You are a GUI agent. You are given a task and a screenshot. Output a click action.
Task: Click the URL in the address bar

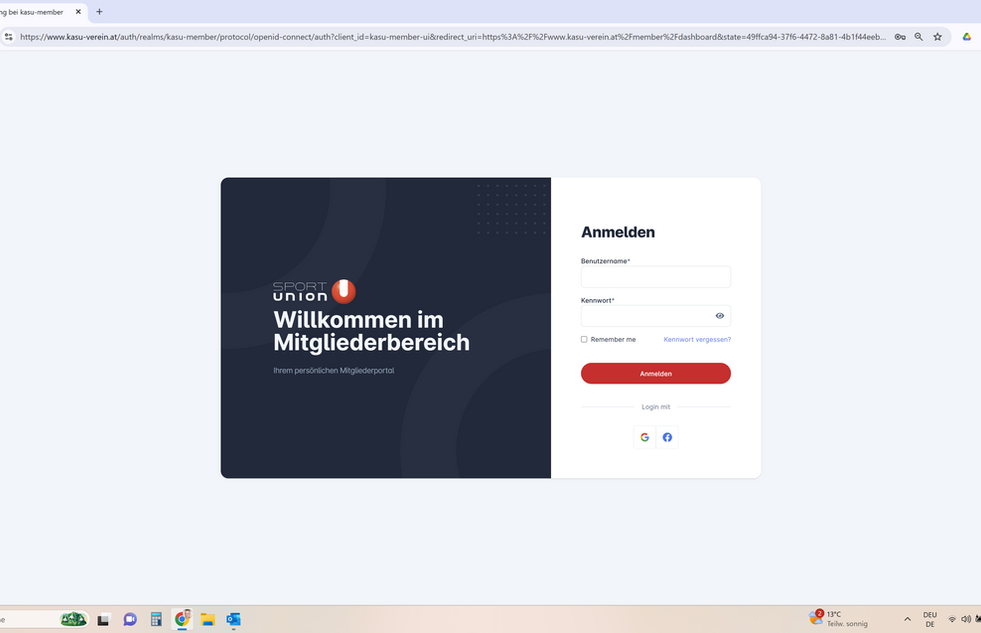tap(452, 37)
